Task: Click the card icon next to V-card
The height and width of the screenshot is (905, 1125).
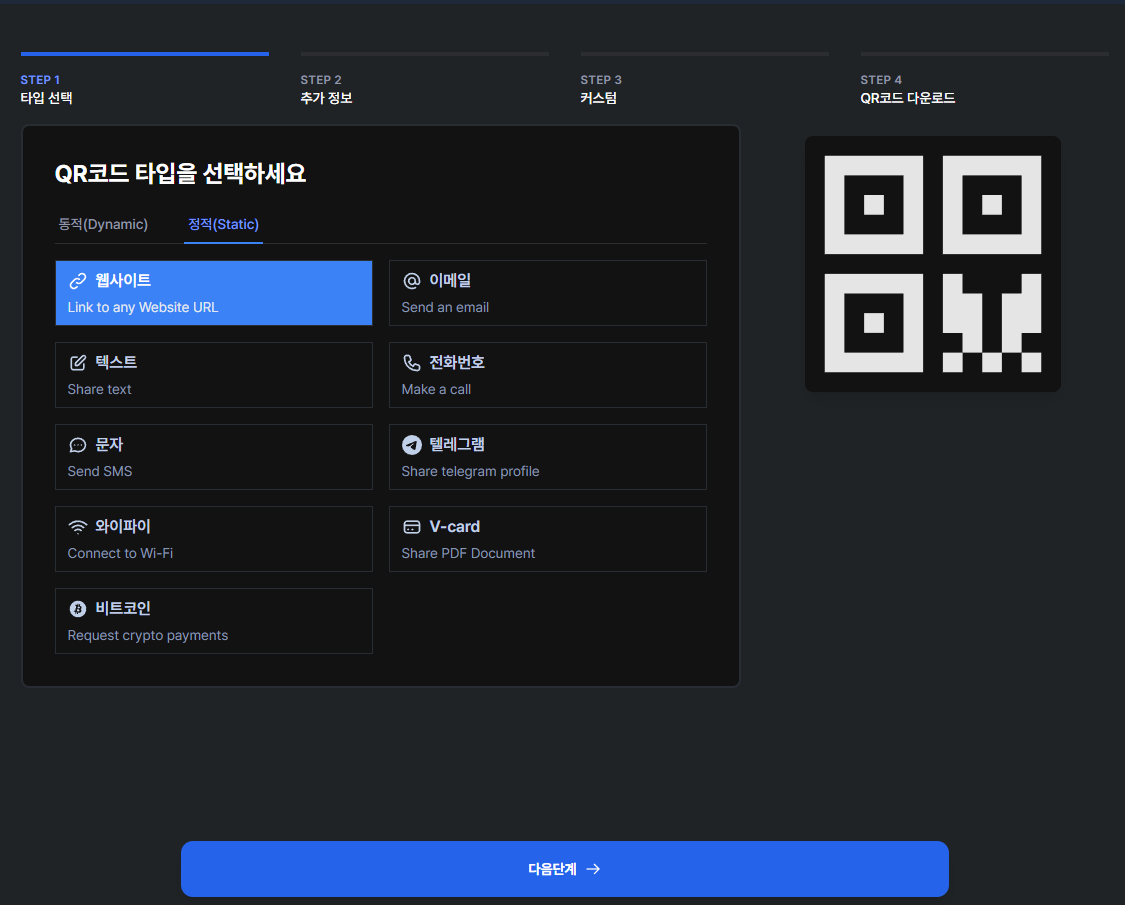Action: [x=412, y=527]
